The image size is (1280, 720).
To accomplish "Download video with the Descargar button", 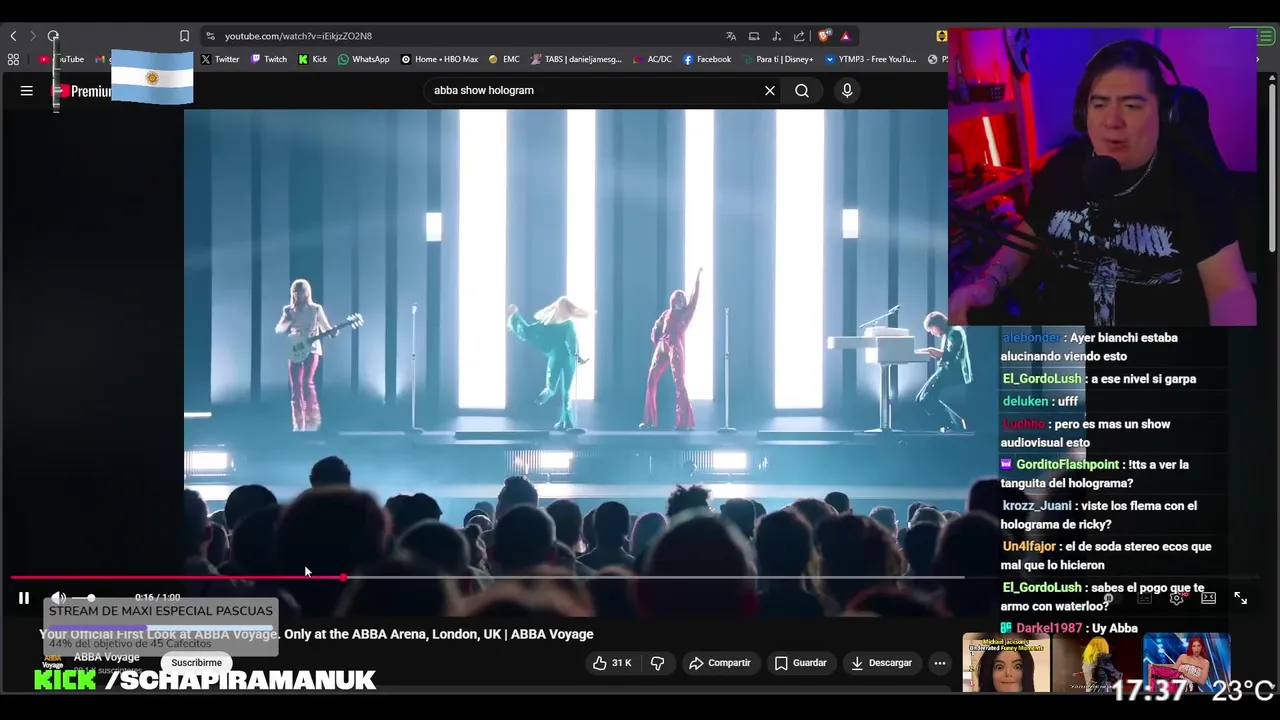I will point(882,663).
